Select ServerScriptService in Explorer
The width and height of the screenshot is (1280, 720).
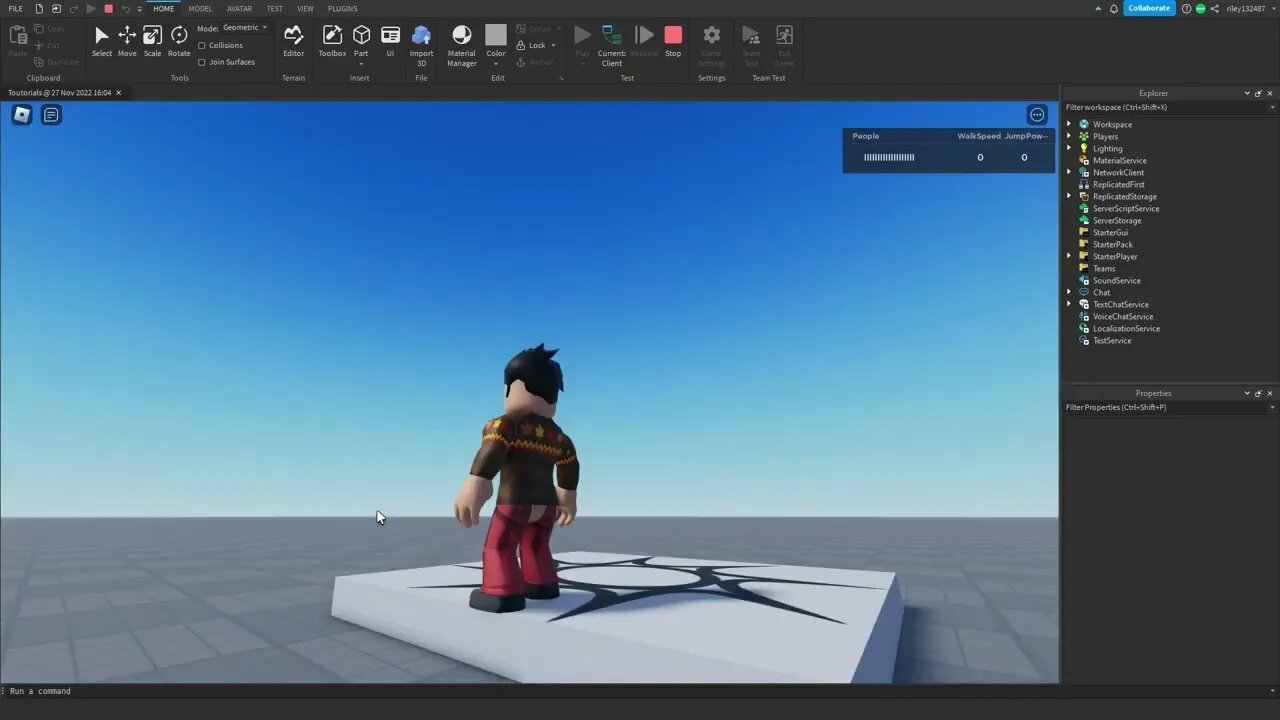(x=1126, y=208)
